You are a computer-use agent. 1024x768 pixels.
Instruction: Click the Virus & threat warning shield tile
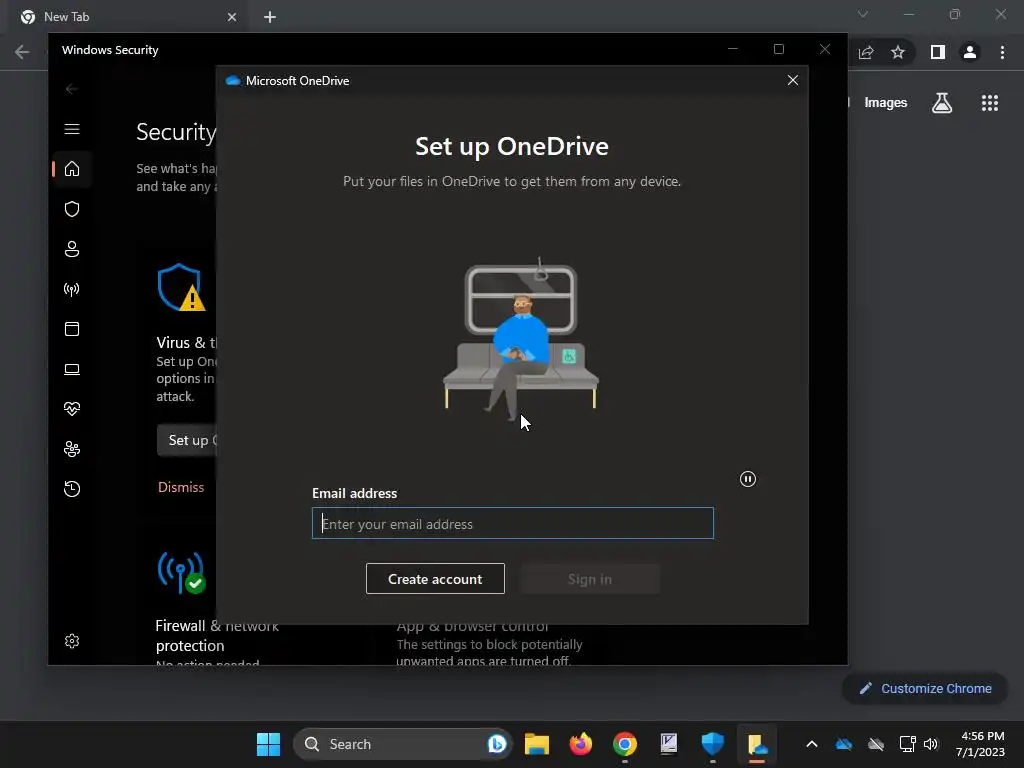click(x=181, y=287)
